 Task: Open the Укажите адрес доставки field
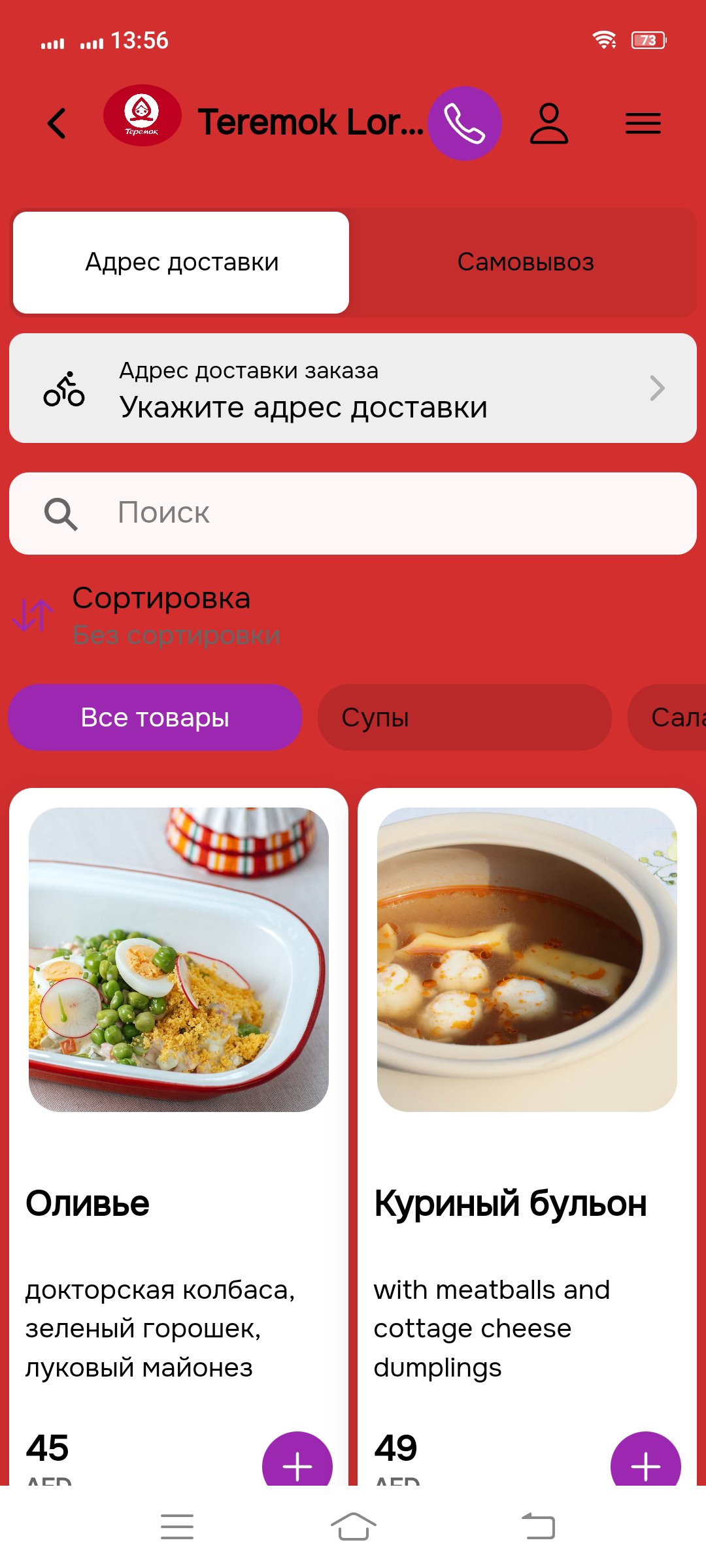coord(353,388)
